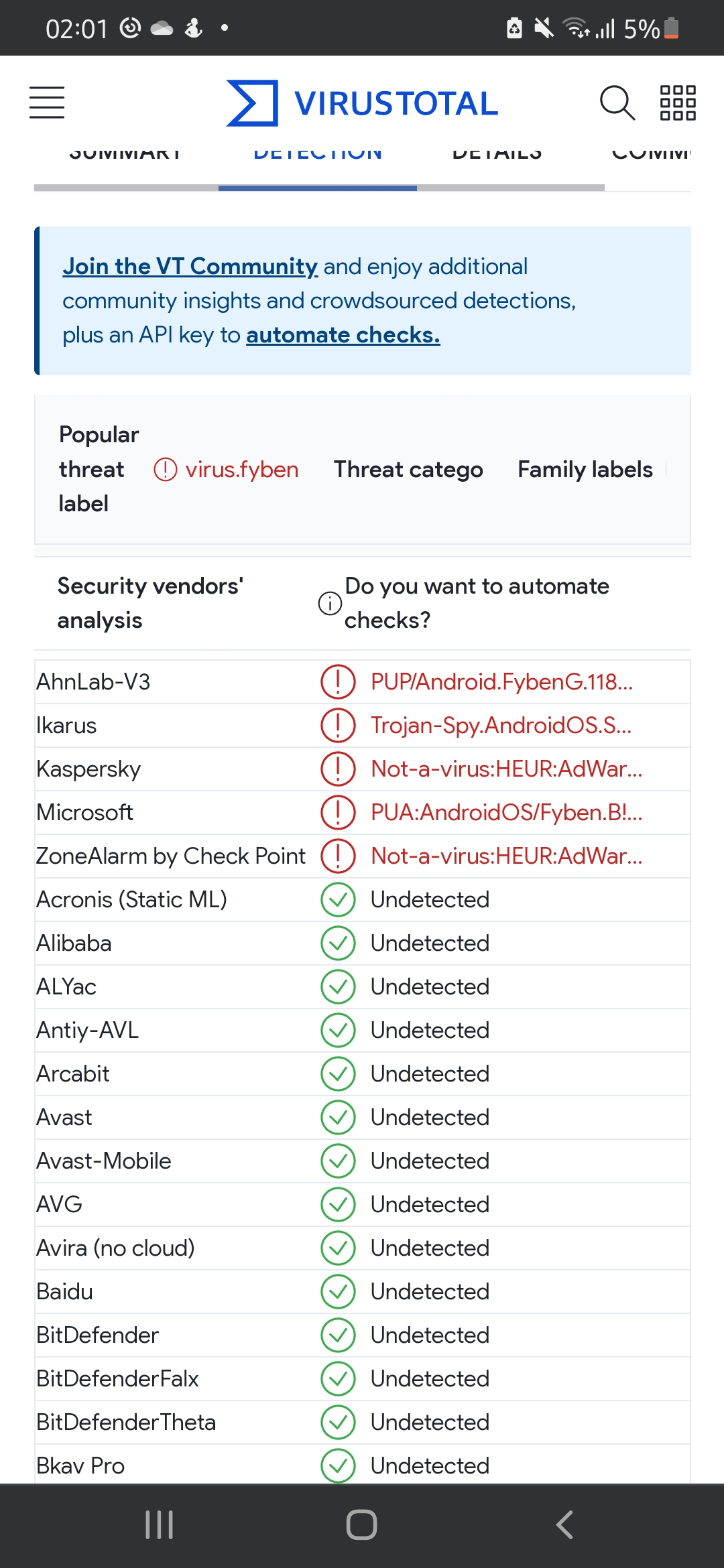Open the navigation hamburger menu
The image size is (724, 1568).
(46, 103)
